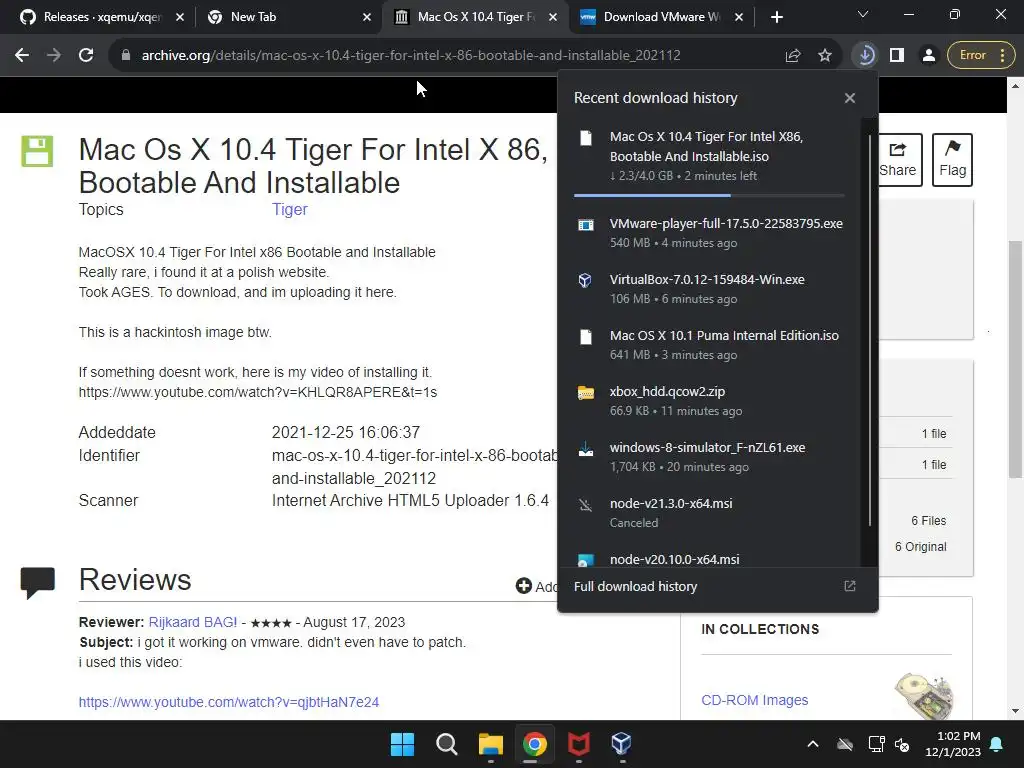The height and width of the screenshot is (768, 1024).
Task: Close the Recent download history popup
Action: point(850,98)
